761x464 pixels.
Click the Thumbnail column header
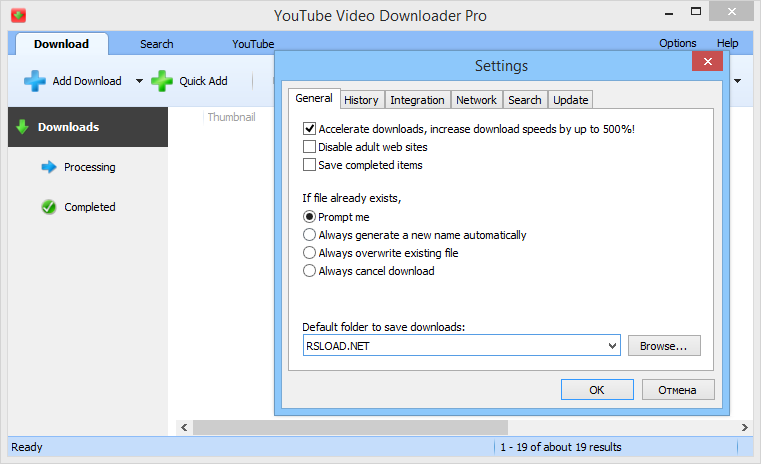[232, 117]
